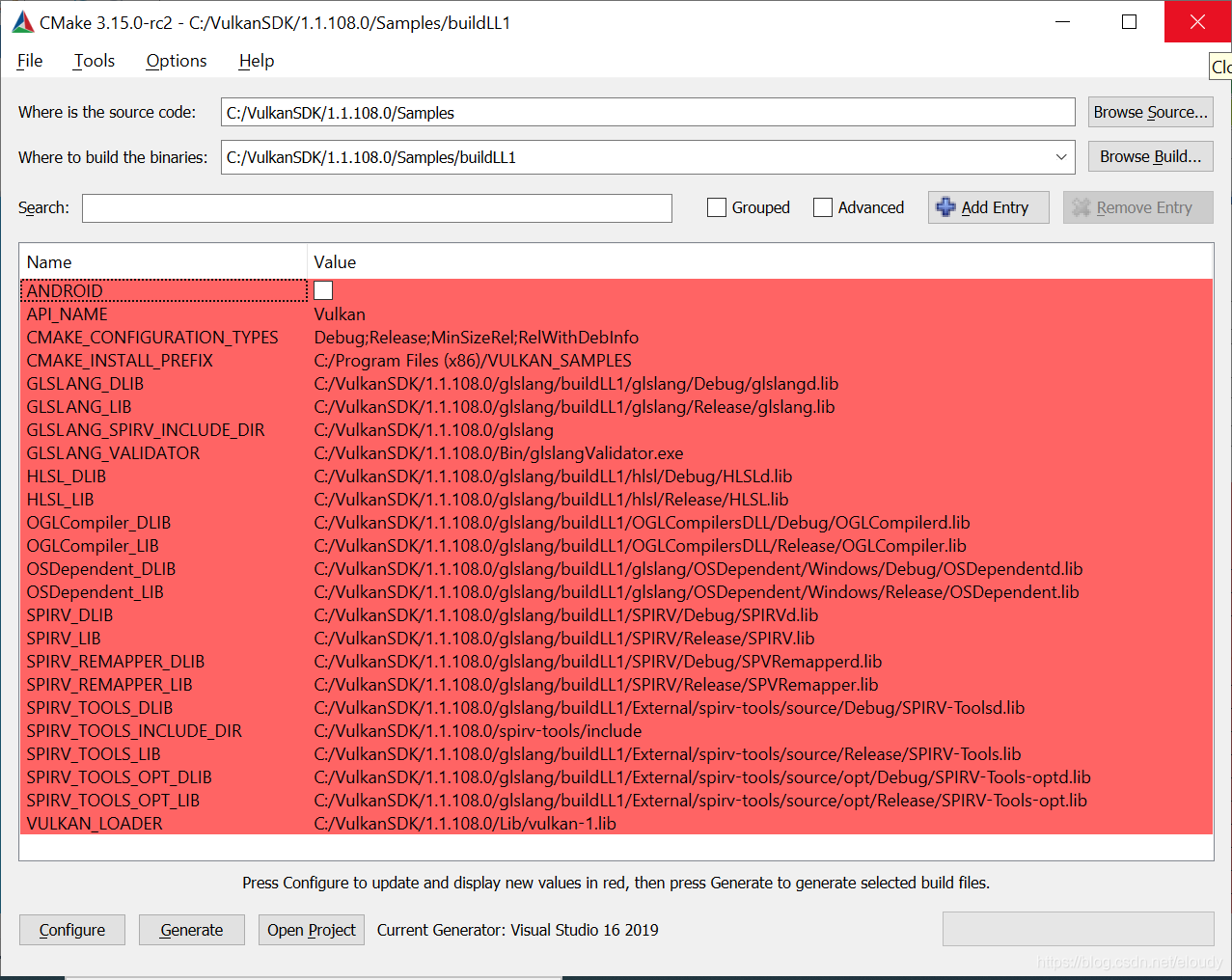The image size is (1232, 980).
Task: Select the ANDROID entry name
Action: click(65, 290)
